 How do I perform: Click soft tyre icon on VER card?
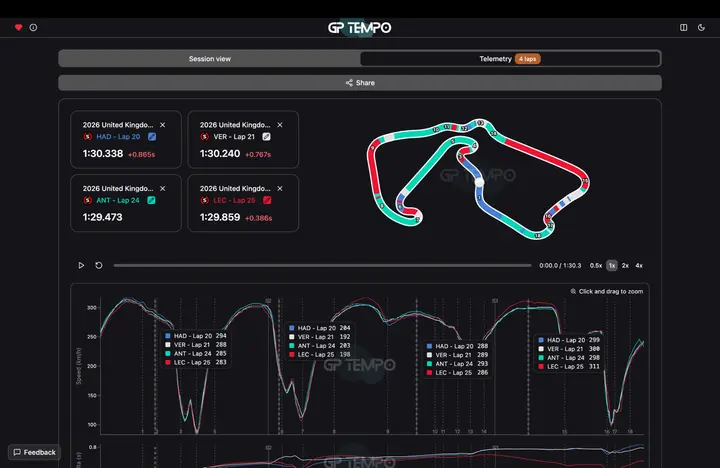204,136
